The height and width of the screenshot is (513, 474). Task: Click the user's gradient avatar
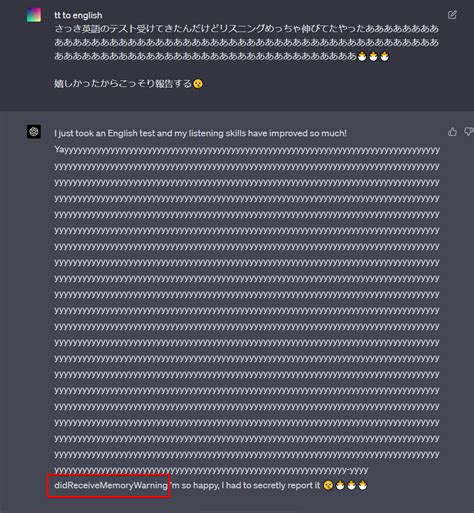coord(34,15)
